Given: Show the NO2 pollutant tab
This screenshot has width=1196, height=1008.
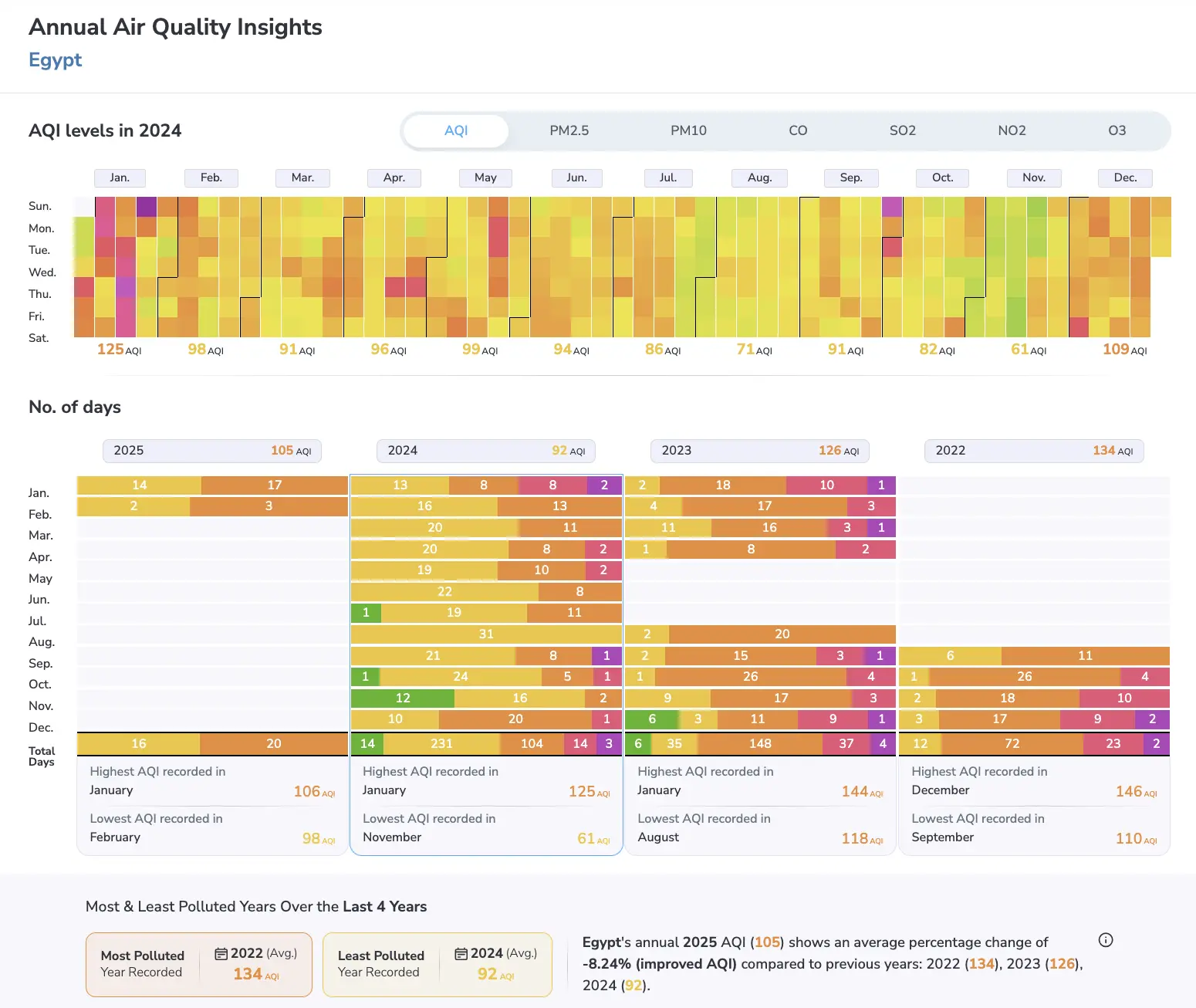Looking at the screenshot, I should tap(1012, 130).
